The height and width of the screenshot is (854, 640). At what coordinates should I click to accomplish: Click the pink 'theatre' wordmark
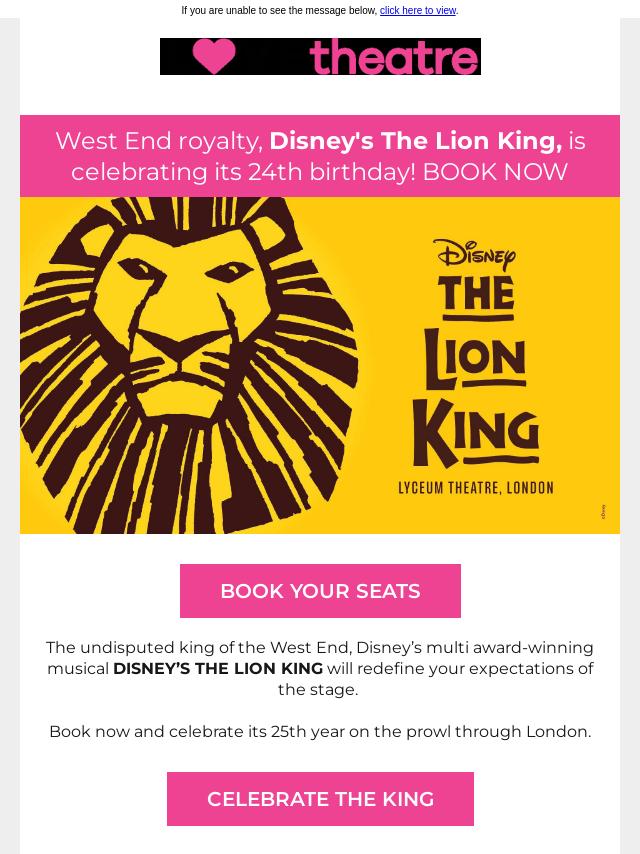pyautogui.click(x=394, y=56)
